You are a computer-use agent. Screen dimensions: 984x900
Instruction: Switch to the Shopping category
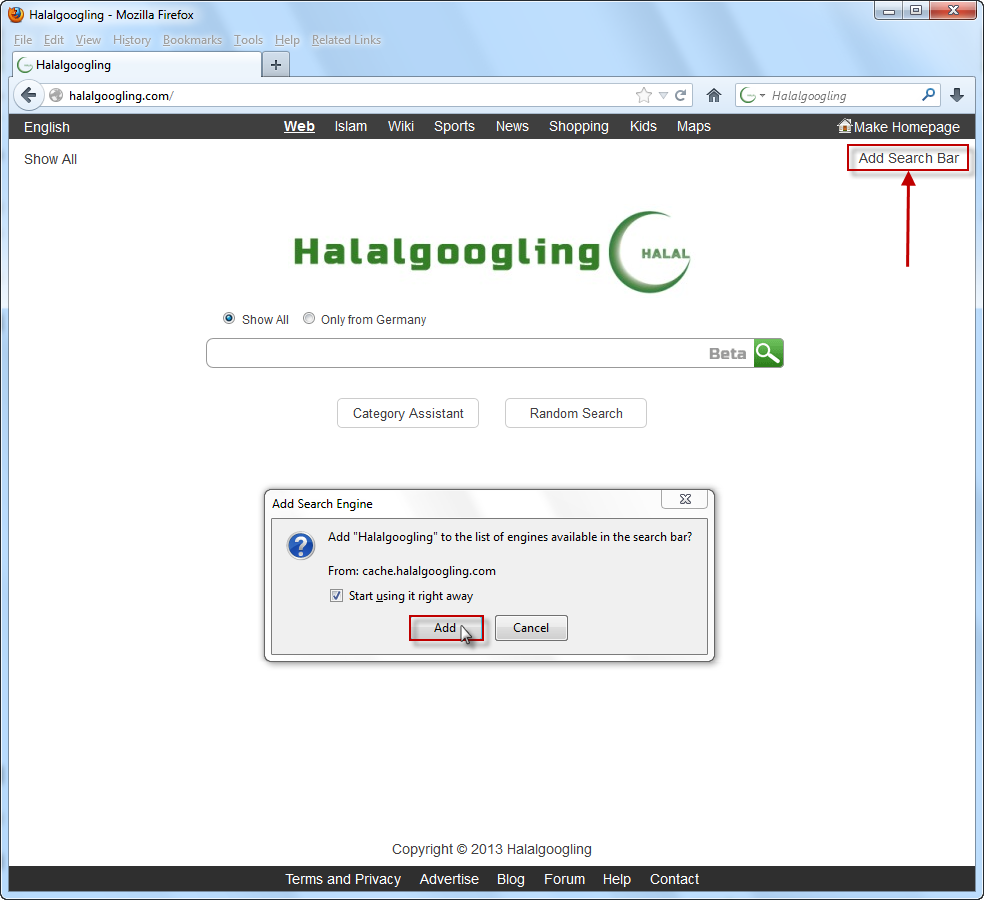tap(579, 126)
